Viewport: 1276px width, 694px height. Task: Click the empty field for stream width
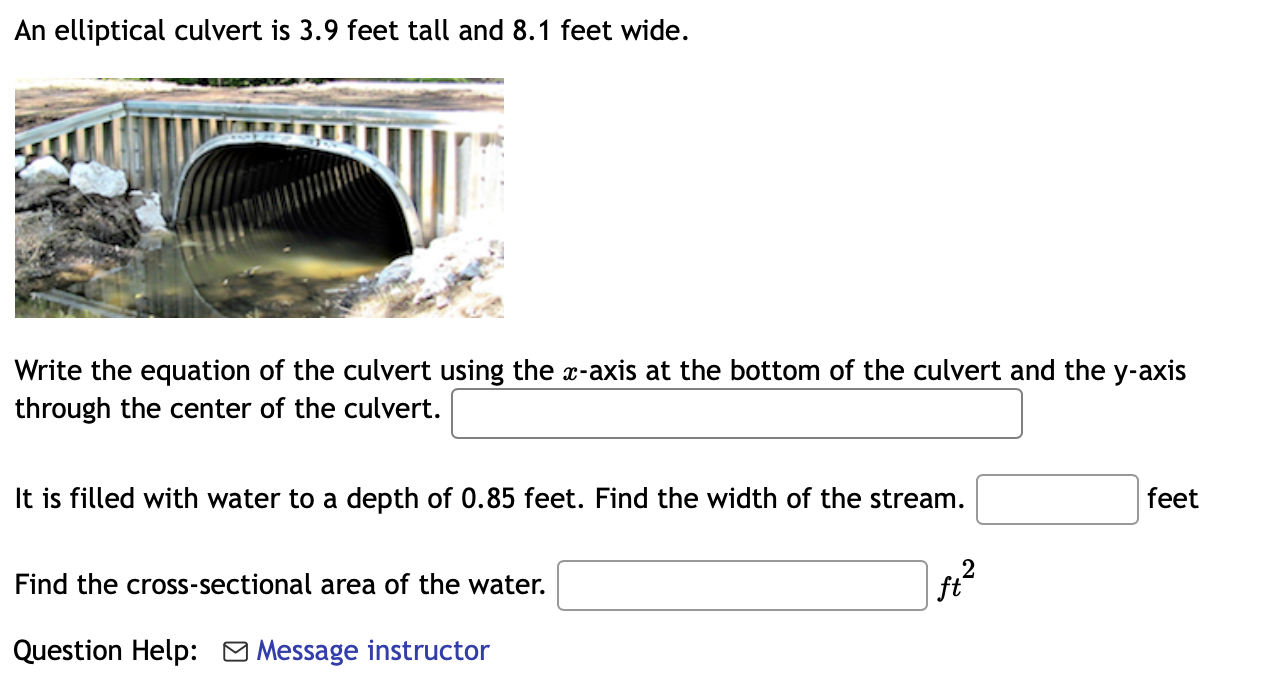1056,499
